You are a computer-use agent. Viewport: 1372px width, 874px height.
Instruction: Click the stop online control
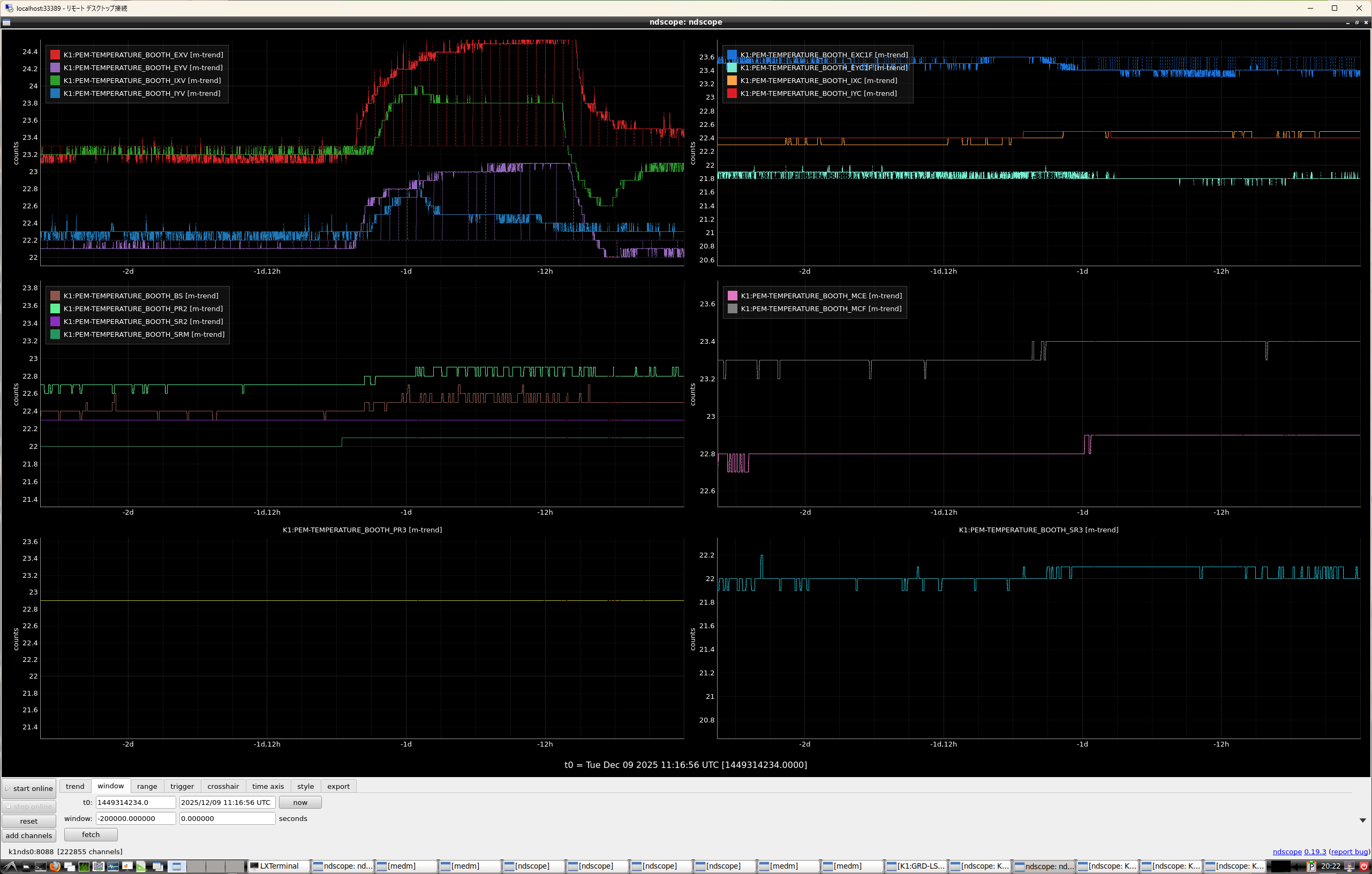[x=29, y=807]
